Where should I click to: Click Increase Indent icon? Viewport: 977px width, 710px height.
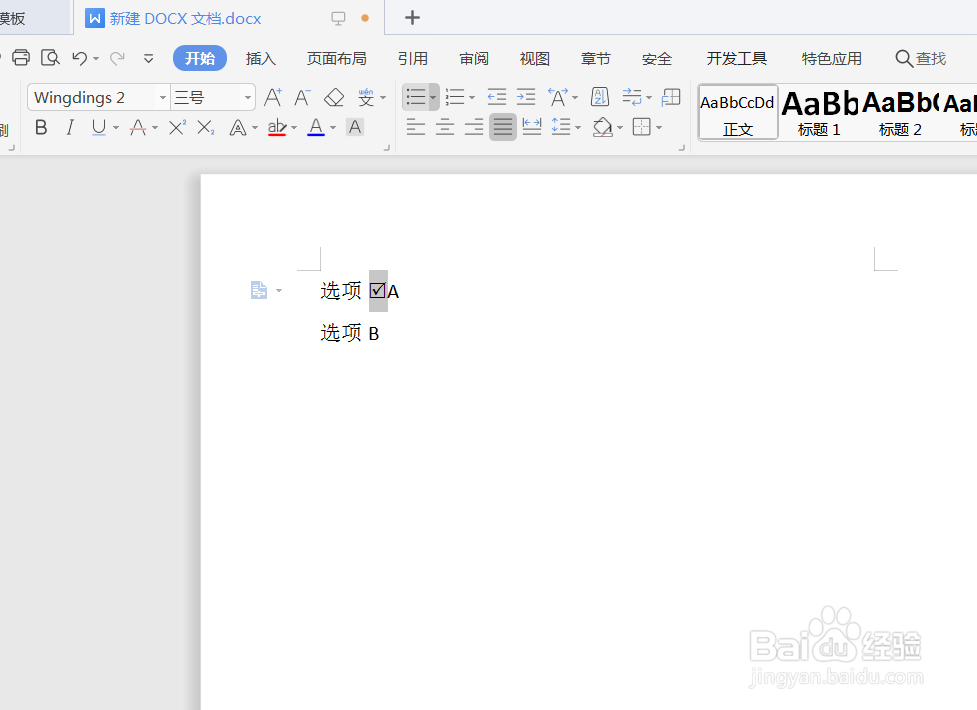click(x=526, y=97)
